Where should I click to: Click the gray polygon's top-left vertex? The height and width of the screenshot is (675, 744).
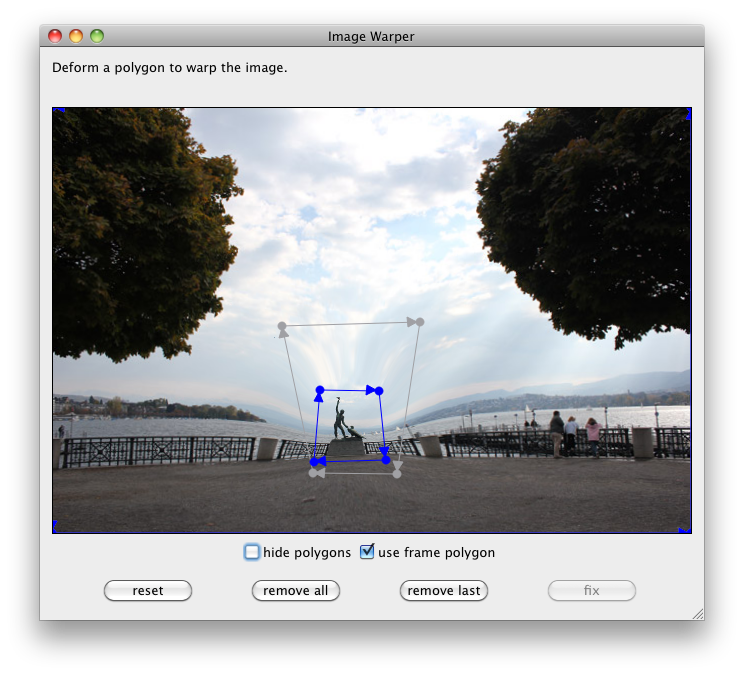point(282,326)
